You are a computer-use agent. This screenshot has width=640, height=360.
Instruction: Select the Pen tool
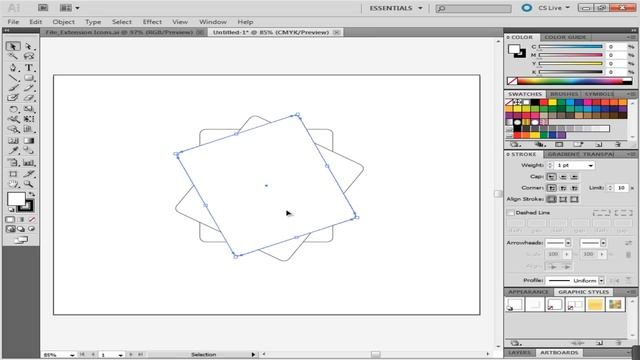(13, 67)
